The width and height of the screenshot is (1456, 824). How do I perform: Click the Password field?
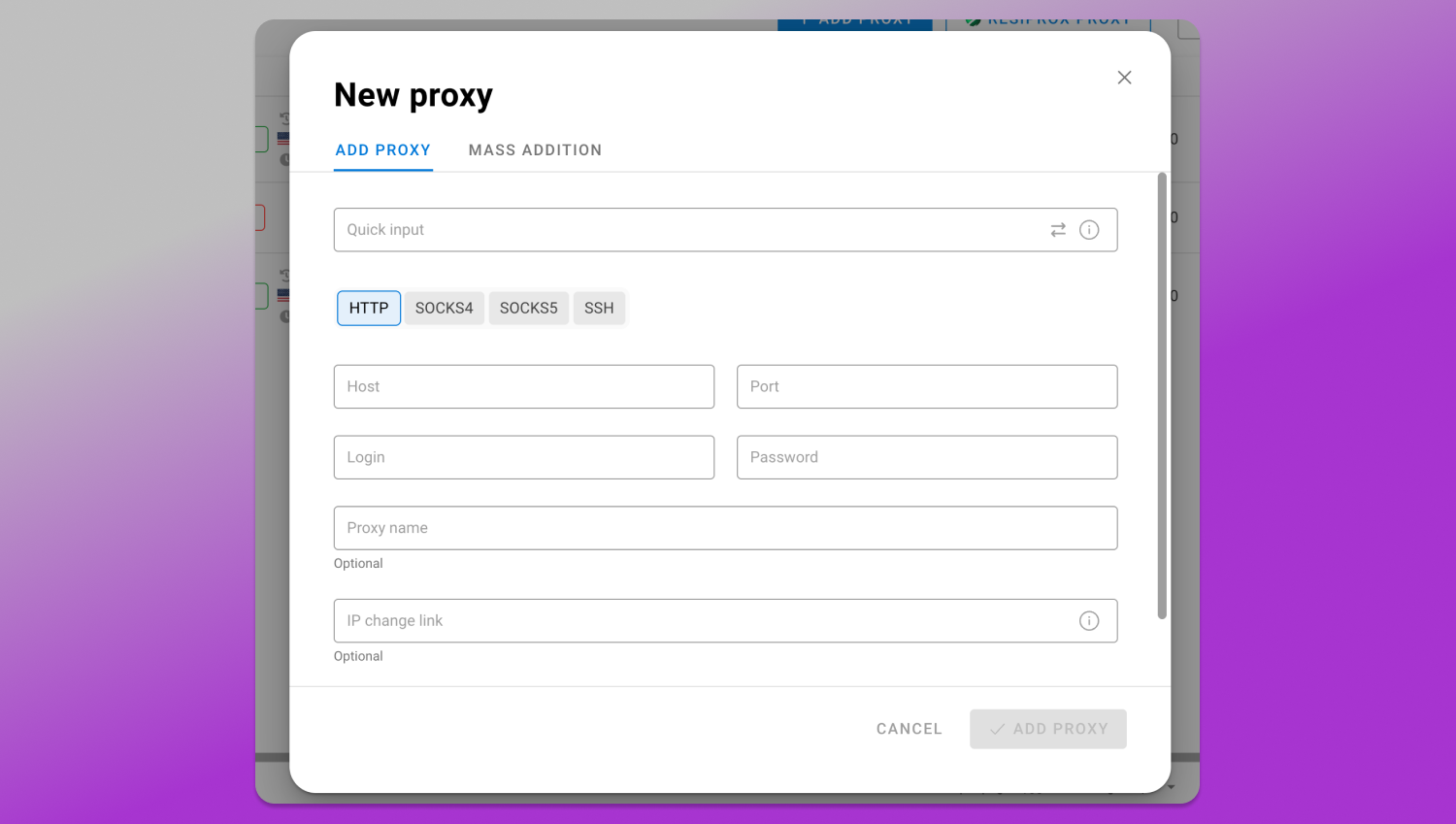click(x=927, y=457)
